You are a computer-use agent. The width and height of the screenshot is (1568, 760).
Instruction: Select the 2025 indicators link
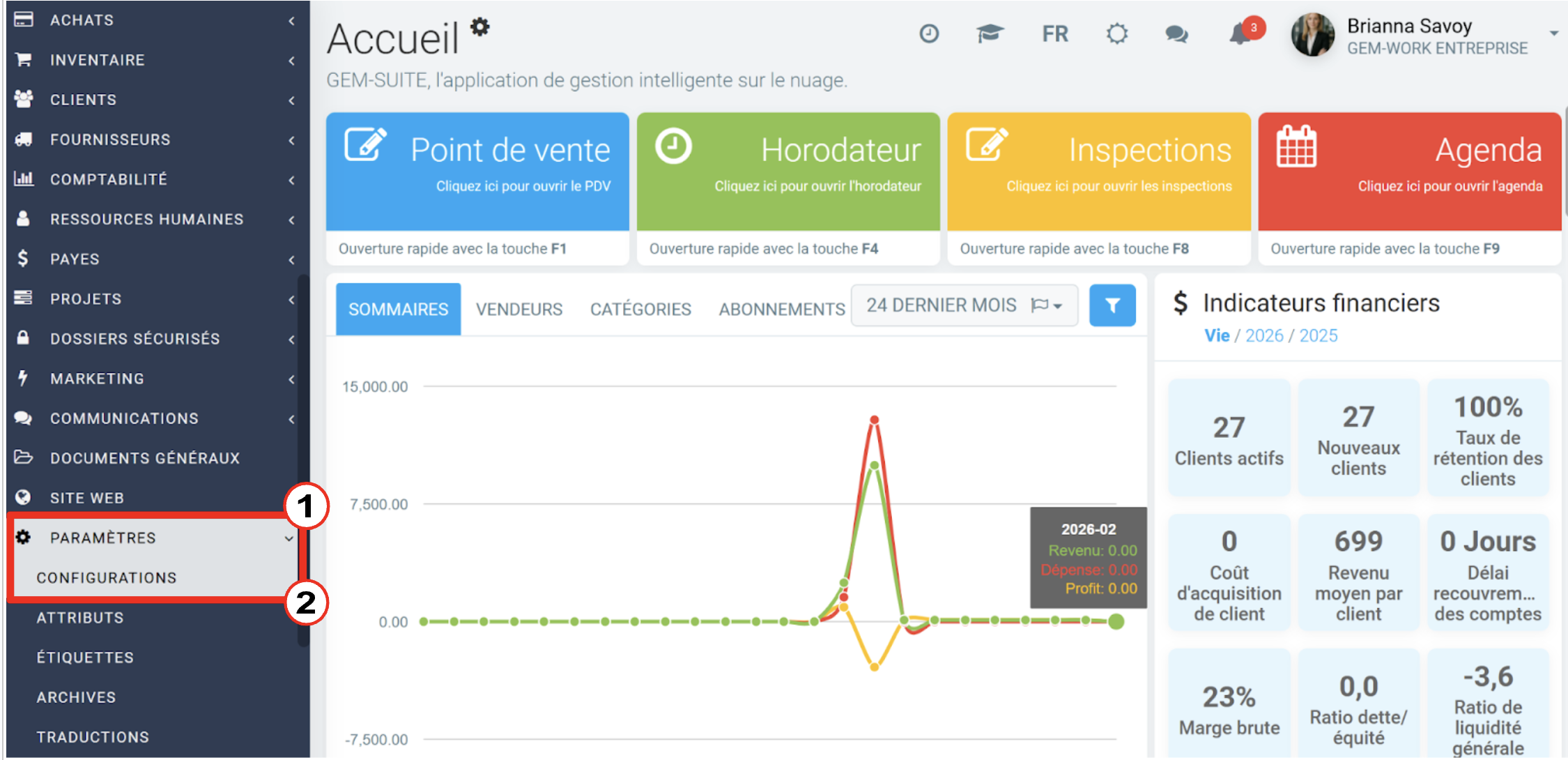tap(1319, 335)
